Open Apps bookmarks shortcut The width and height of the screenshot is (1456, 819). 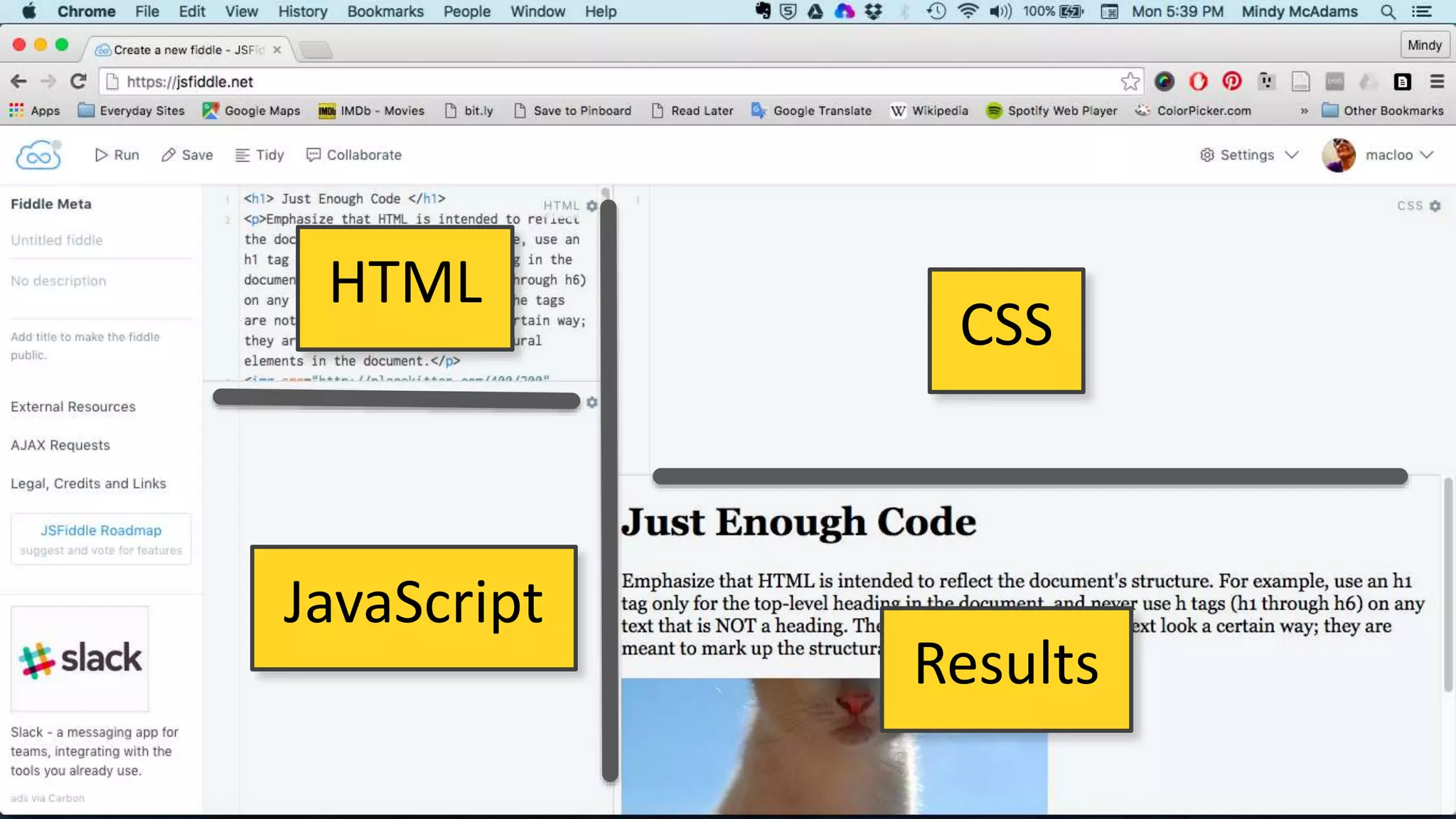34,111
